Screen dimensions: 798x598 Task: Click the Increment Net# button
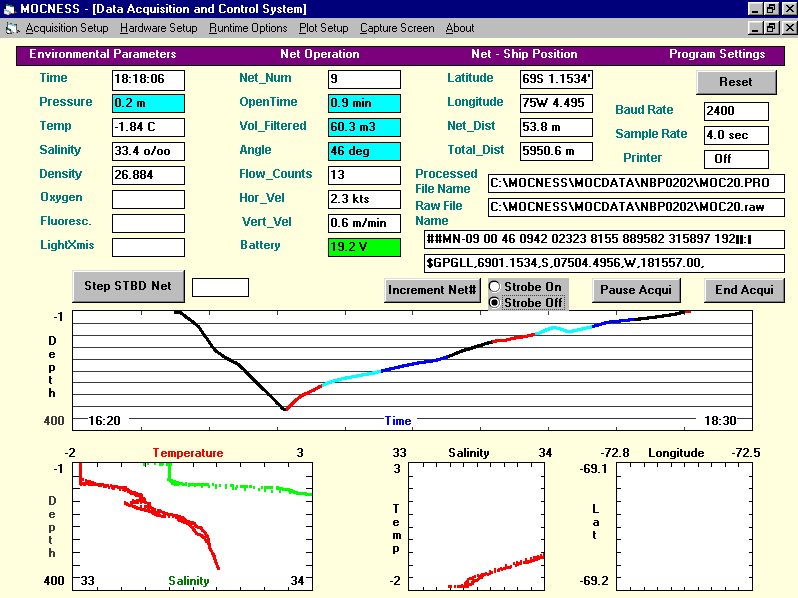click(432, 290)
